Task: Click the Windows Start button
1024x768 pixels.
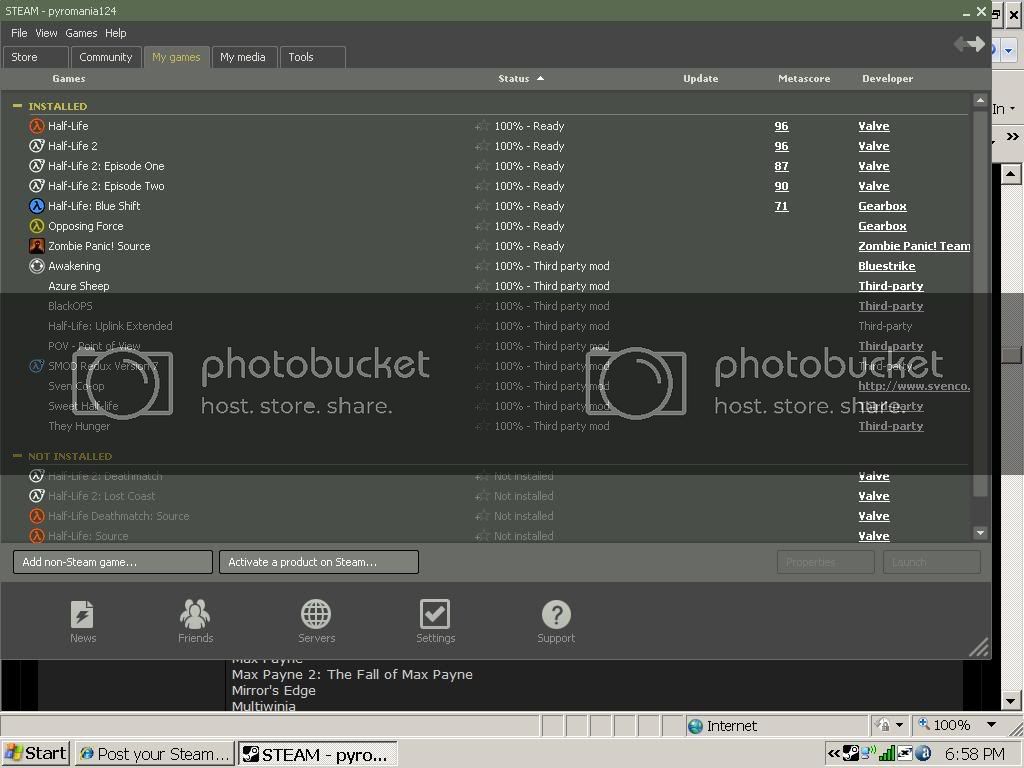Action: [x=36, y=754]
